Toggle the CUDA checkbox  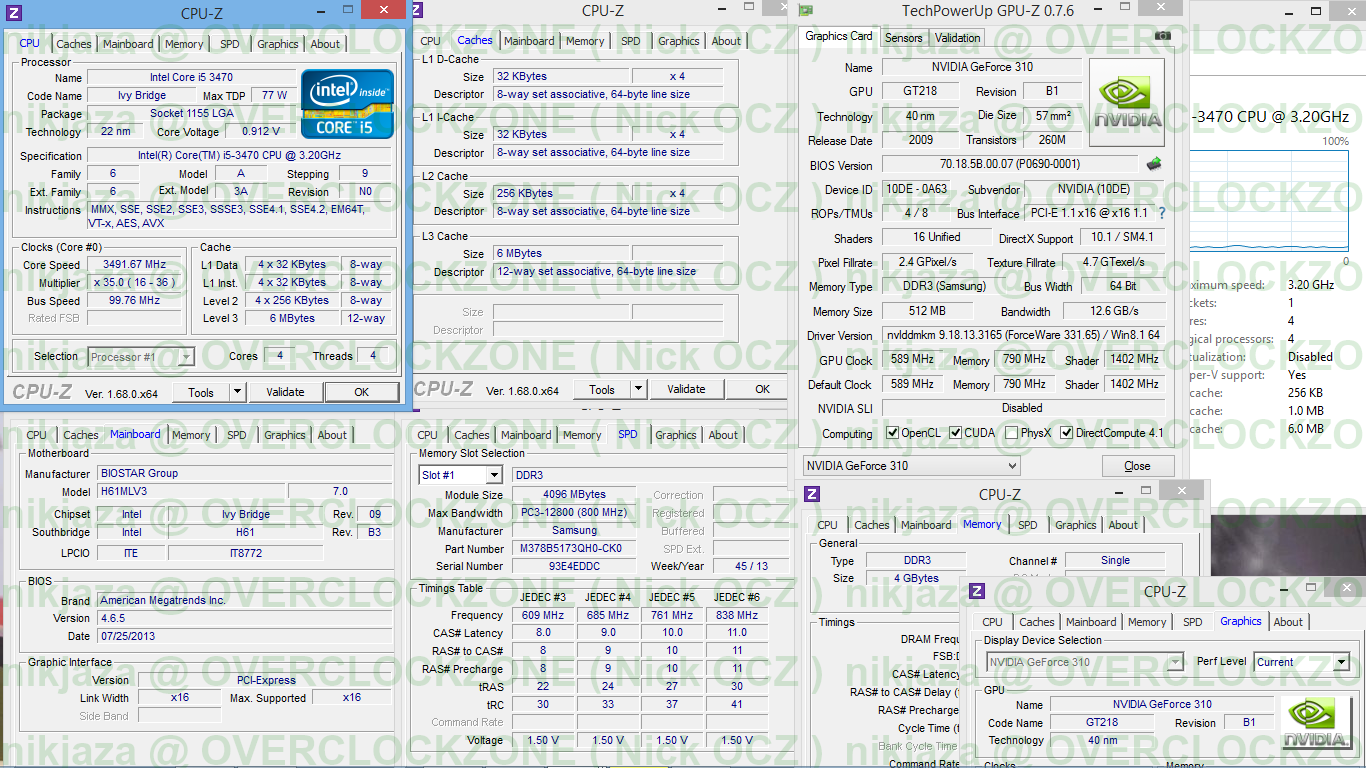coord(956,433)
